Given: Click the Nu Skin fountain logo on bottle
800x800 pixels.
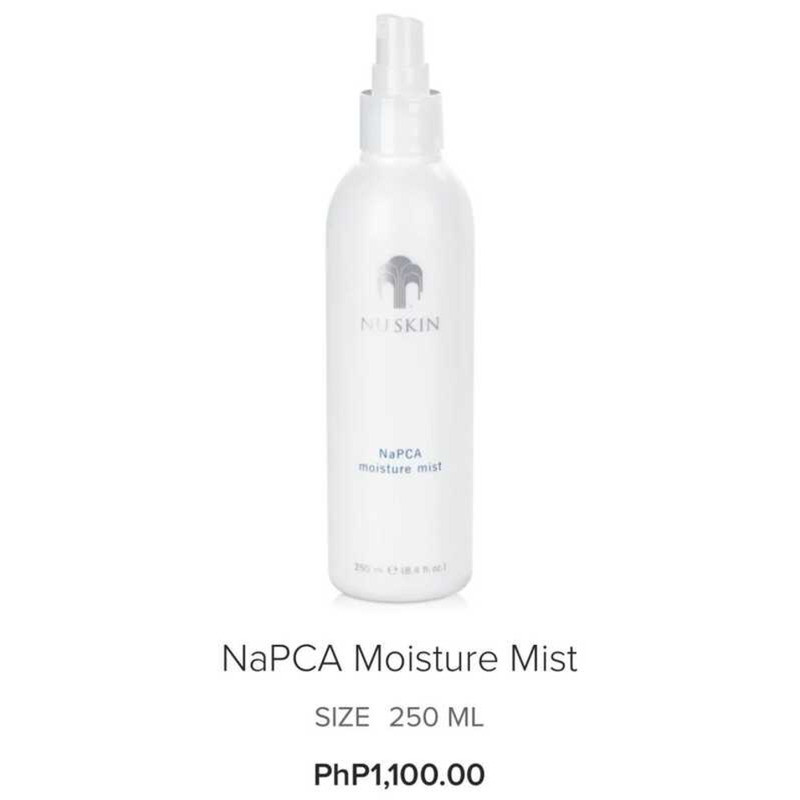Looking at the screenshot, I should [398, 282].
